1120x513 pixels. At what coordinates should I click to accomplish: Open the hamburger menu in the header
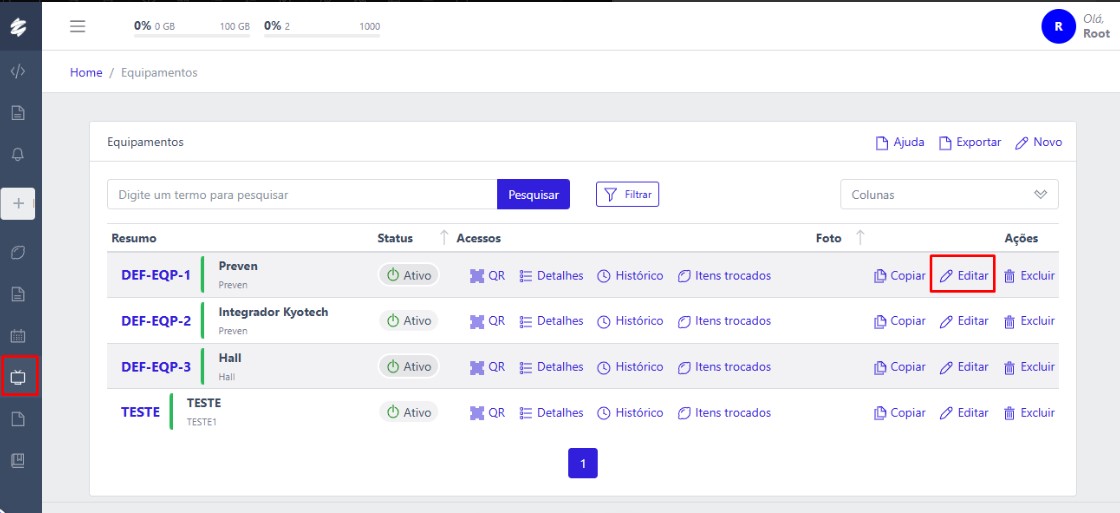77,27
